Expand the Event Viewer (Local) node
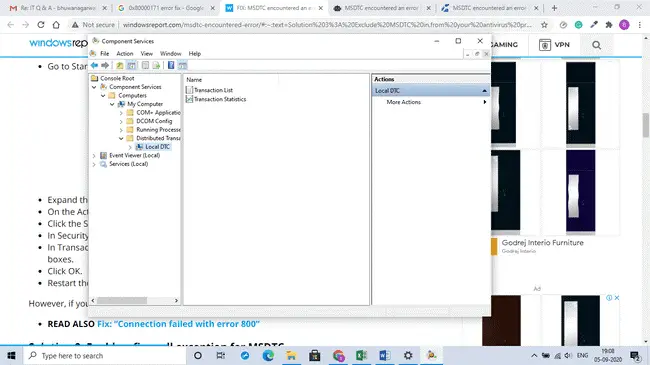Image resolution: width=650 pixels, height=365 pixels. 94,156
